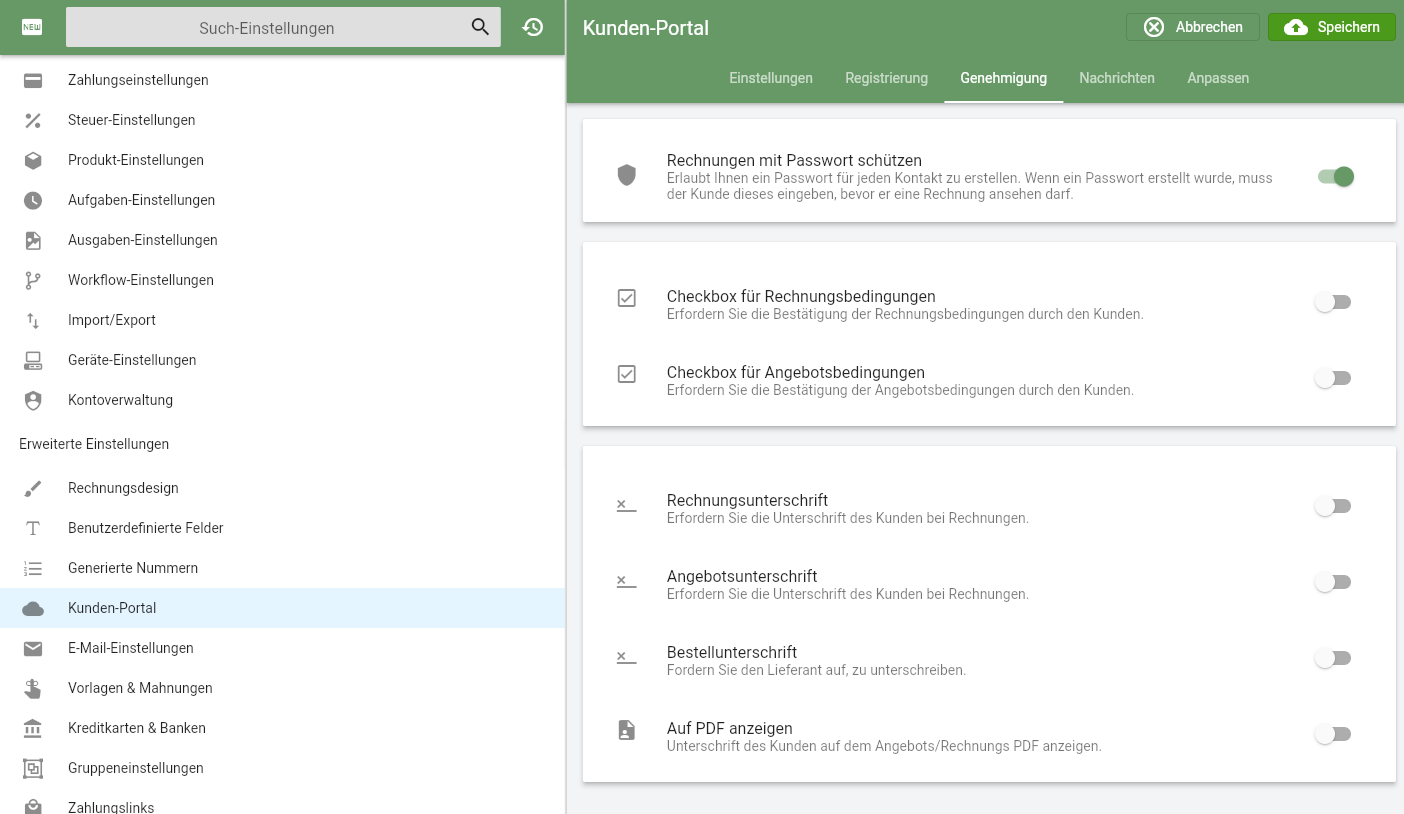Click the envelope icon beside E-Mail-Einstellungen
Image resolution: width=1404 pixels, height=814 pixels.
33,648
